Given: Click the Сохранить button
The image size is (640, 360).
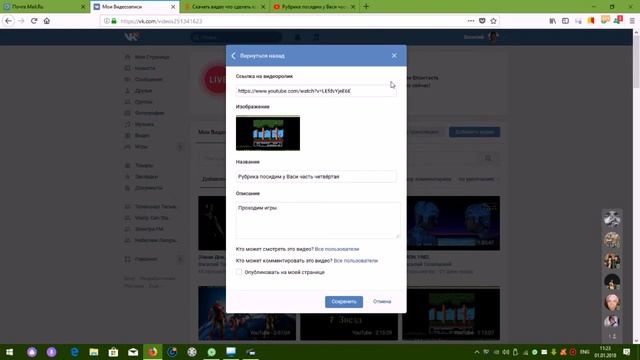Looking at the screenshot, I should tap(344, 302).
